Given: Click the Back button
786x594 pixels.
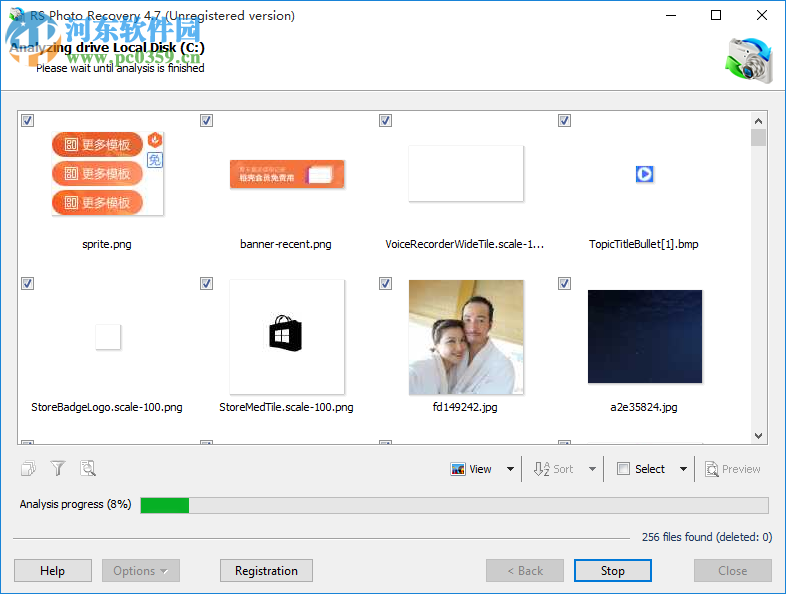Looking at the screenshot, I should (x=525, y=570).
